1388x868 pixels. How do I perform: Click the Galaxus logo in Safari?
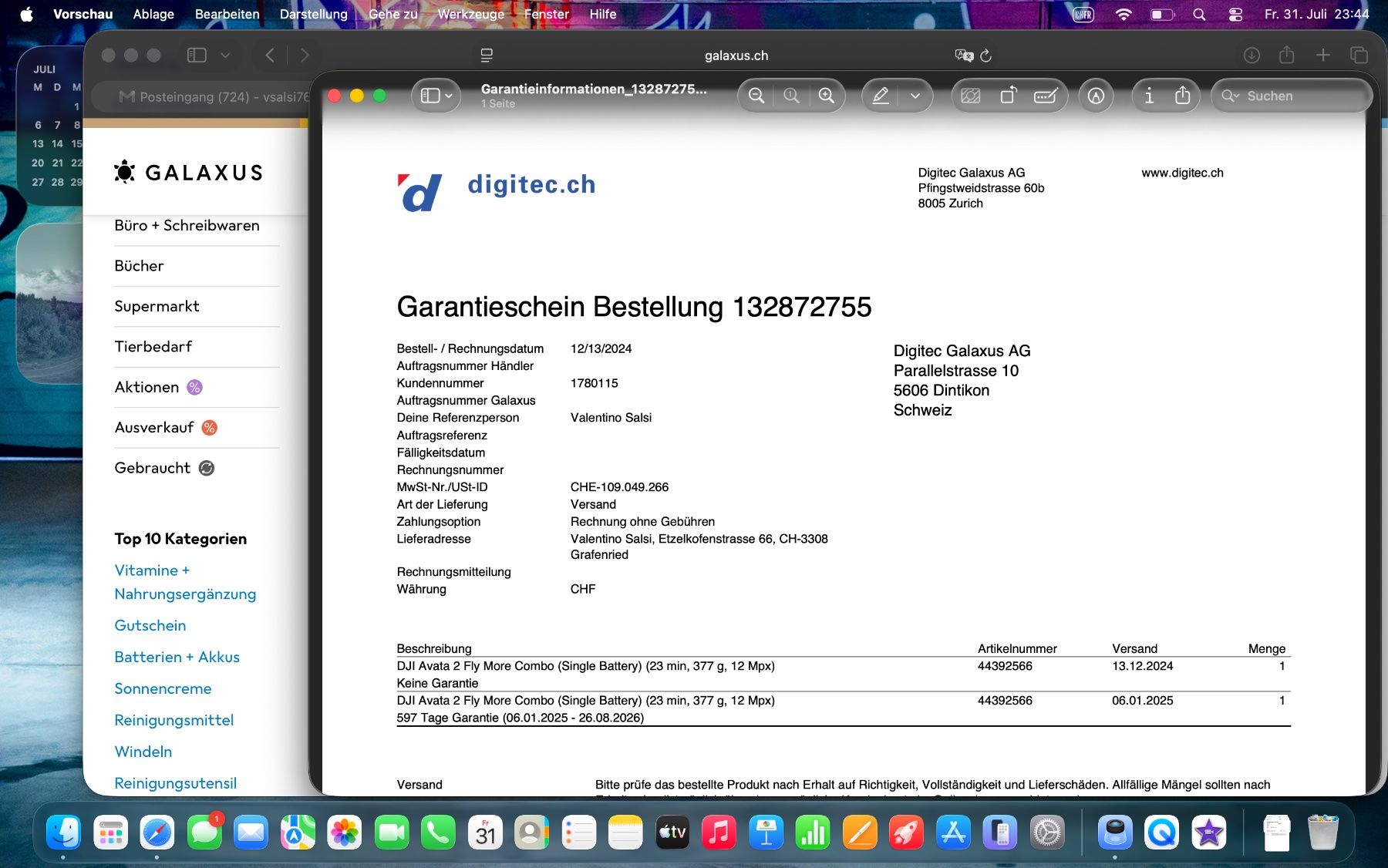point(188,172)
